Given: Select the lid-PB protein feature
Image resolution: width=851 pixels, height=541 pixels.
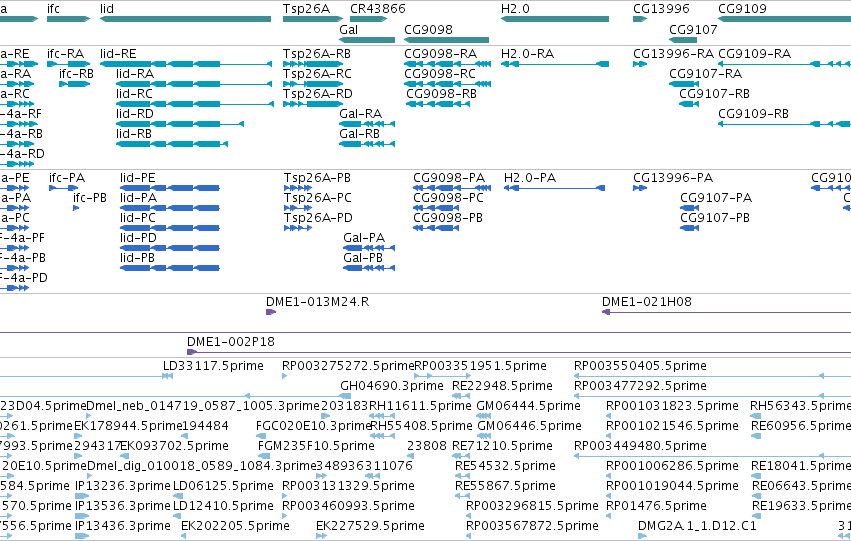Looking at the screenshot, I should coord(170,268).
